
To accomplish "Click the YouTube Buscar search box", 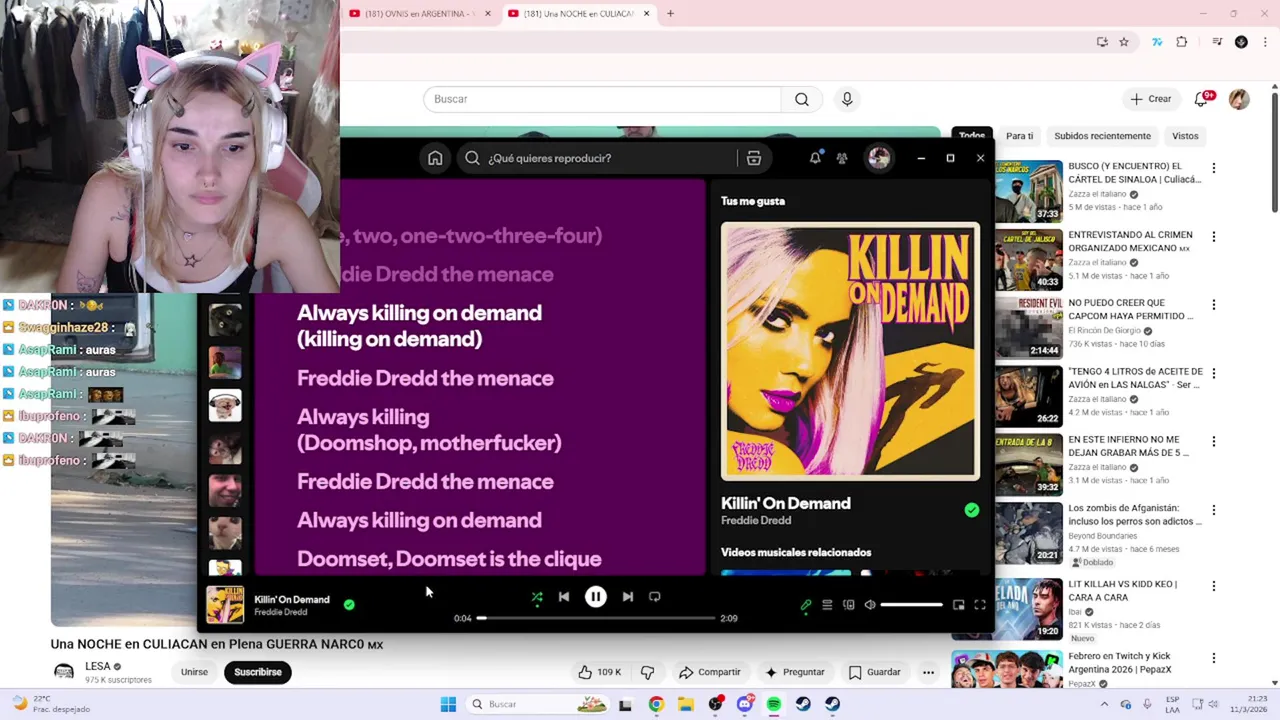I will 602,99.
